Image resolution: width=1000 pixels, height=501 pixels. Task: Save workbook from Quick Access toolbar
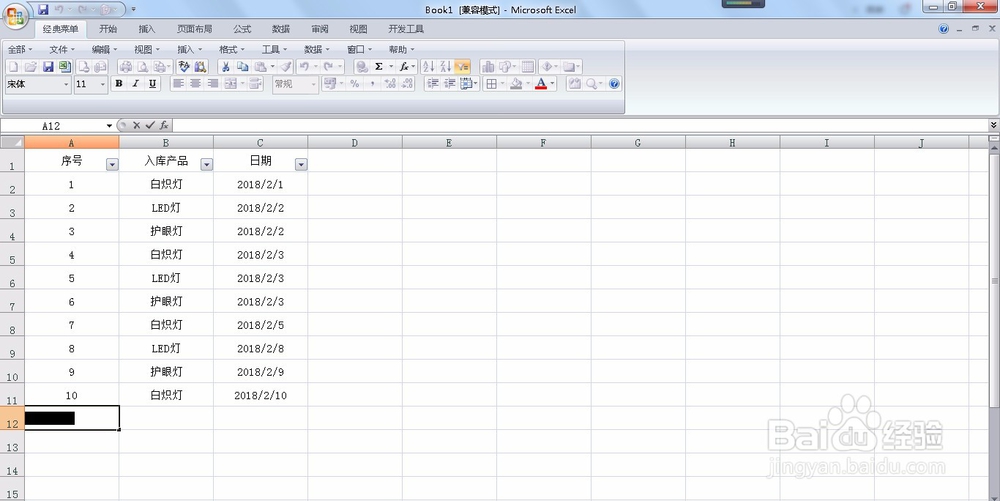click(43, 10)
